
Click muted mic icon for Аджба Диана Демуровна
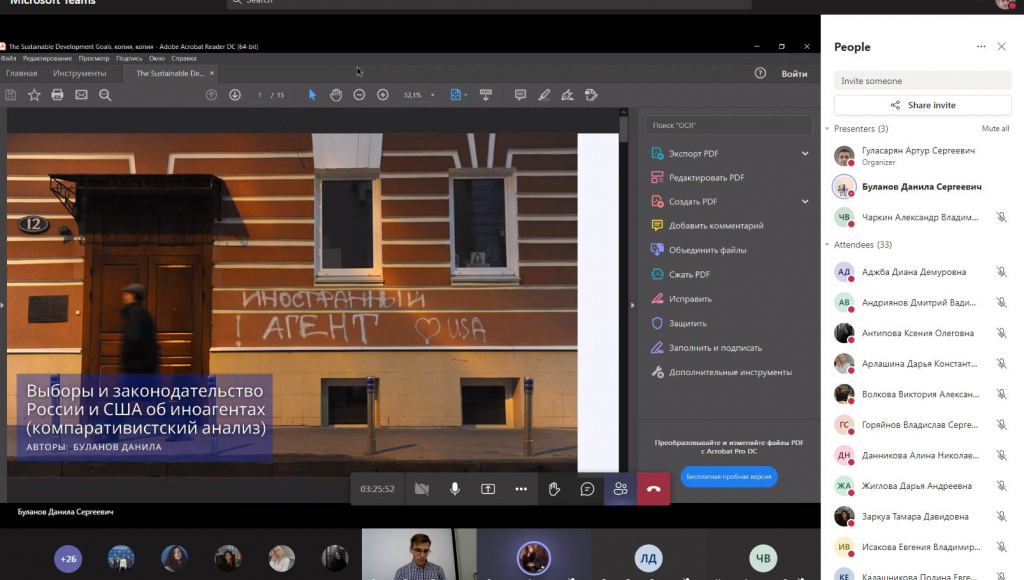click(1001, 272)
